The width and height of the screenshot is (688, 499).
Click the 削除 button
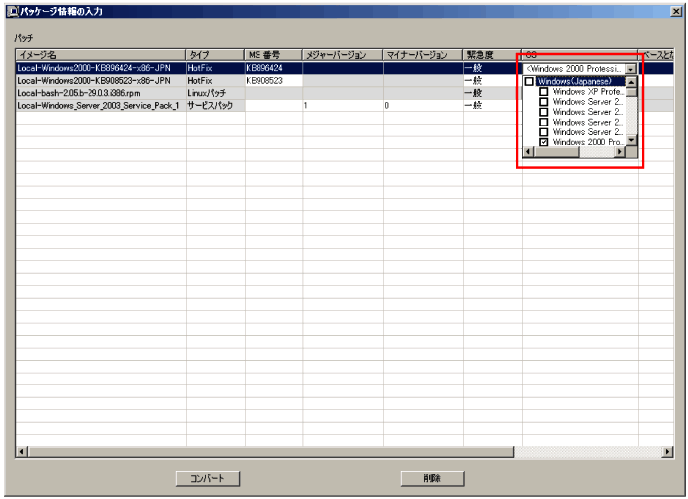click(x=432, y=478)
